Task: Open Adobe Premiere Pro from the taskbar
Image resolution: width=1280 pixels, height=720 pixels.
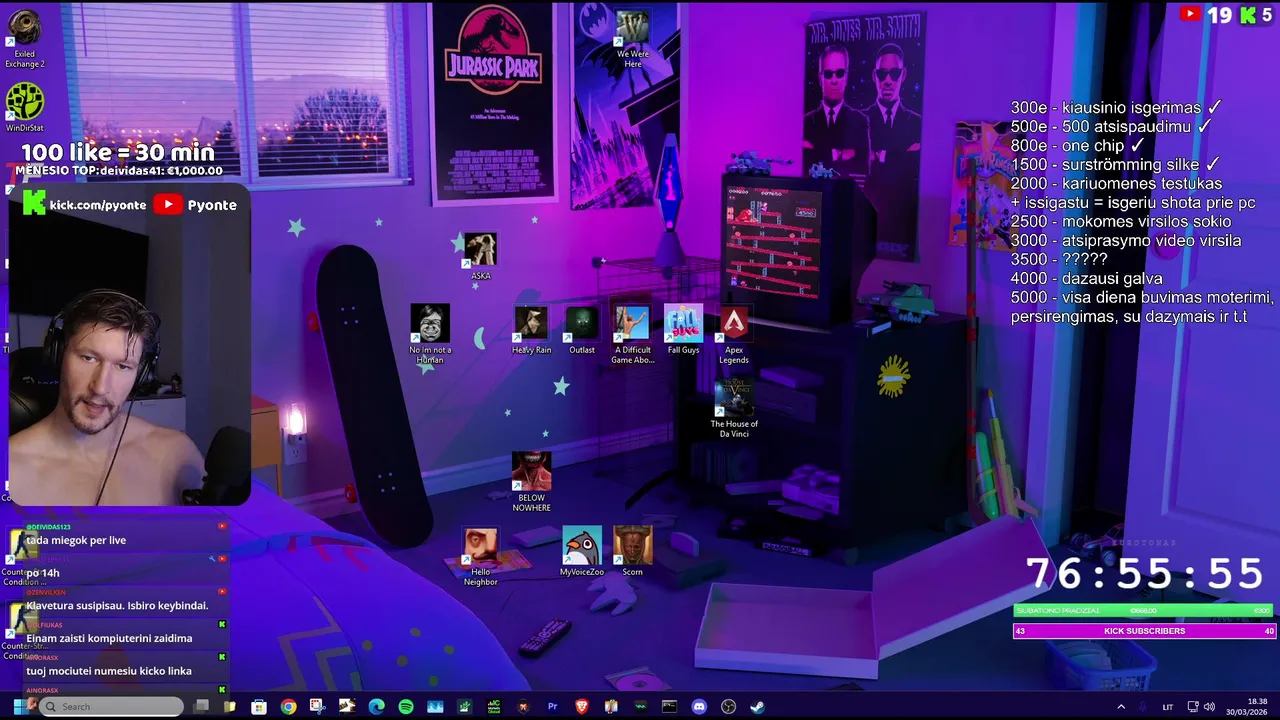Action: coord(552,707)
